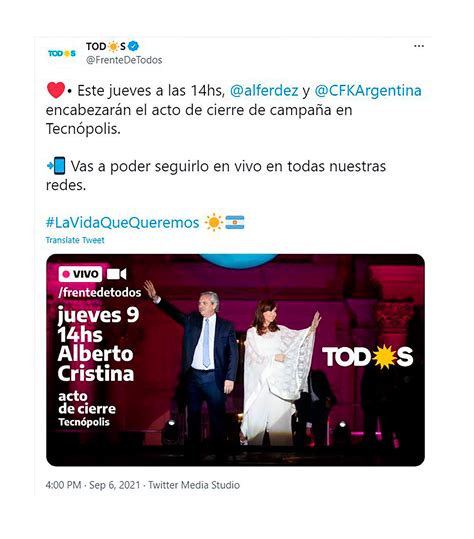Click the blue verified badge icon
This screenshot has height=539, width=474.
133,46
